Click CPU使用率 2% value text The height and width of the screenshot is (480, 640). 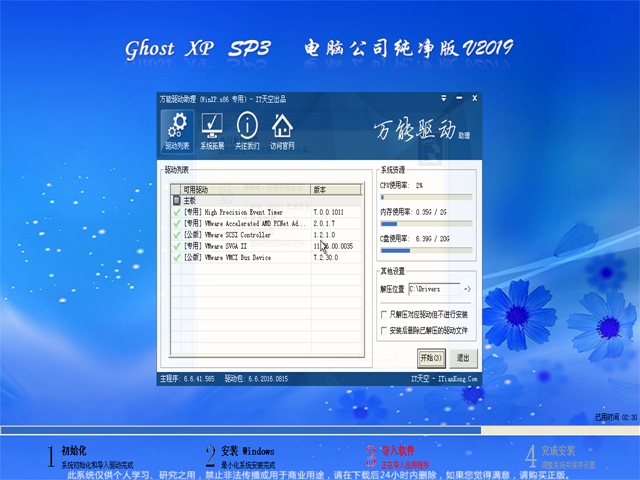[401, 185]
